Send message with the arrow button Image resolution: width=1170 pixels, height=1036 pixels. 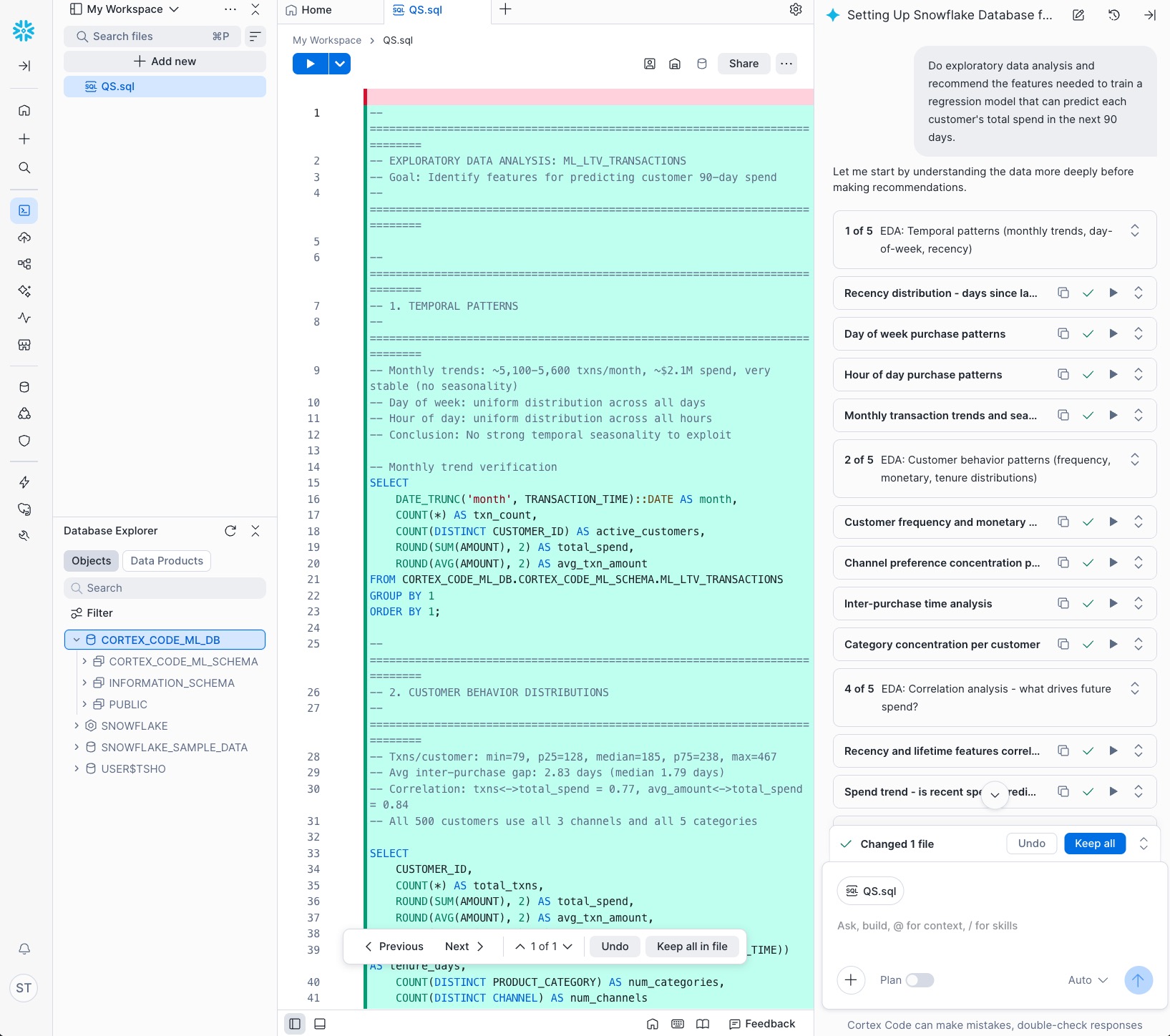[1139, 980]
